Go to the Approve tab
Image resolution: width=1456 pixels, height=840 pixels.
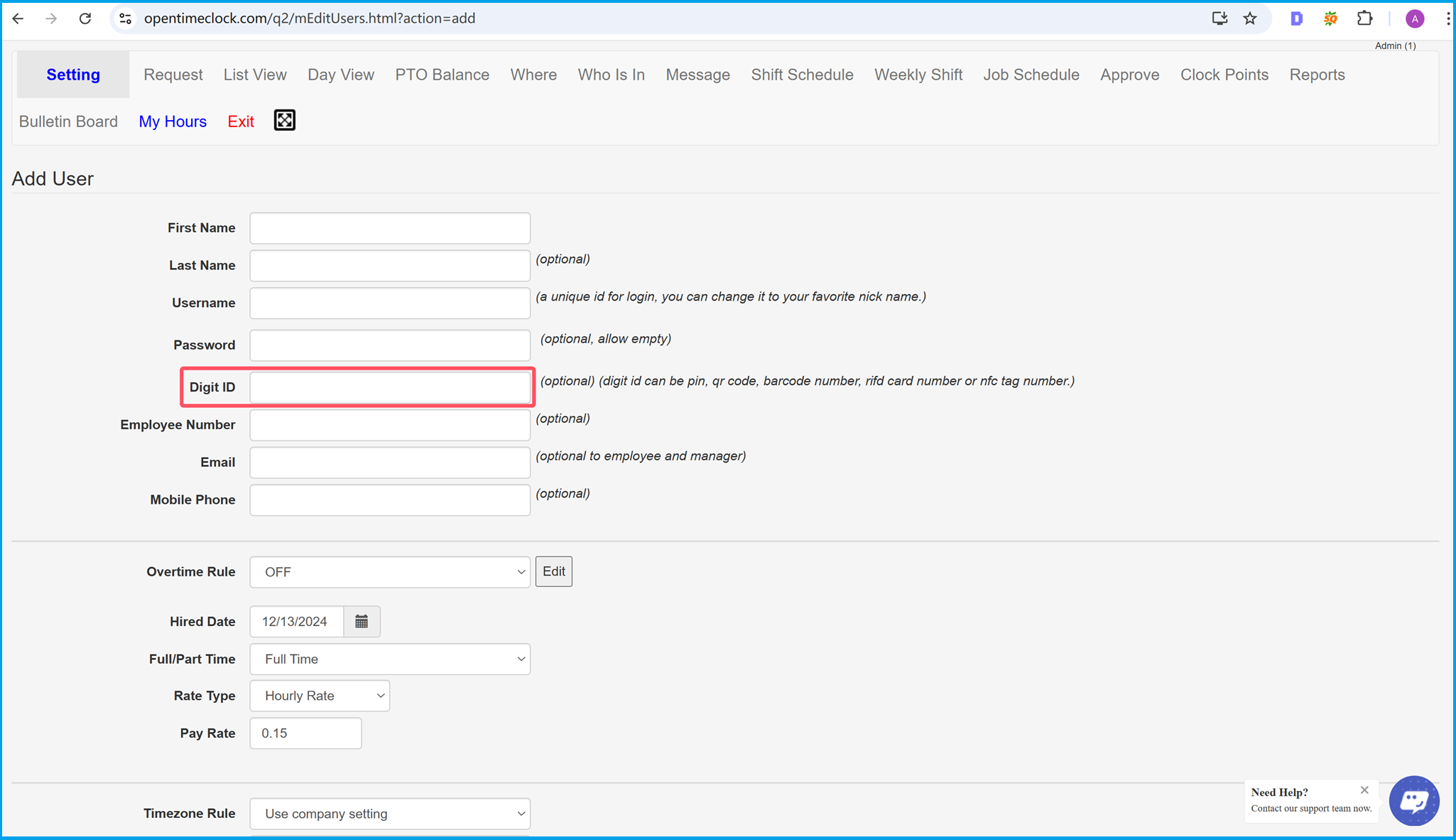pos(1130,75)
